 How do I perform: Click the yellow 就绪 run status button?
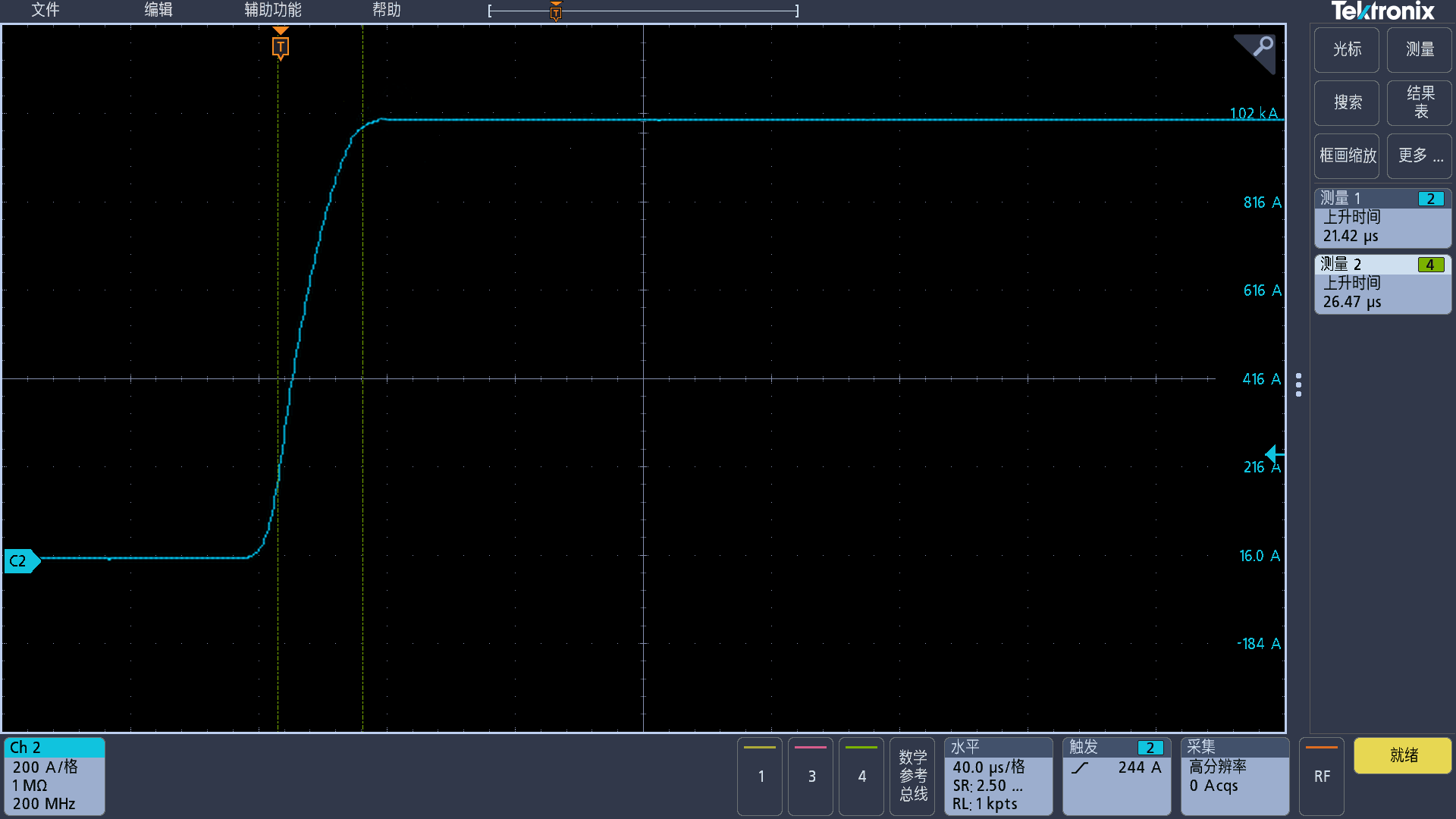point(1403,755)
